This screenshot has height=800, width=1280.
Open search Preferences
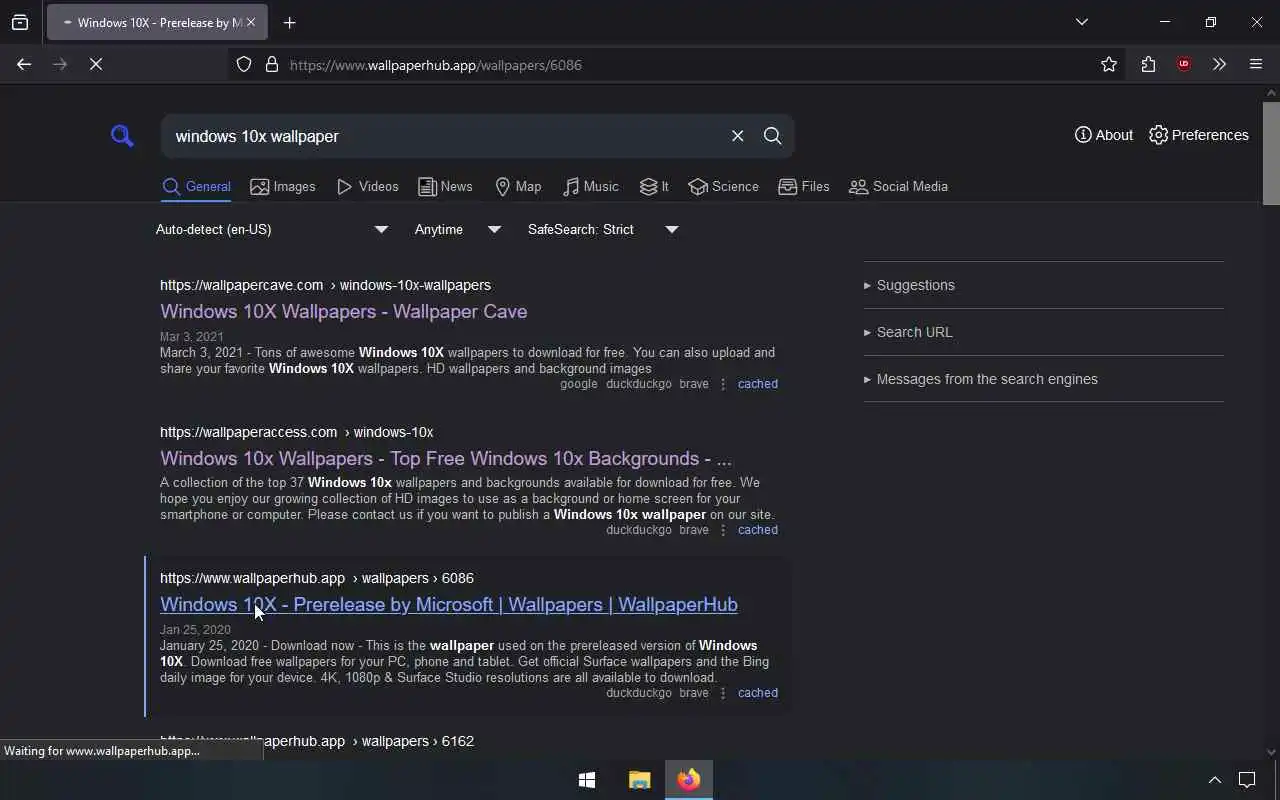pos(1199,135)
